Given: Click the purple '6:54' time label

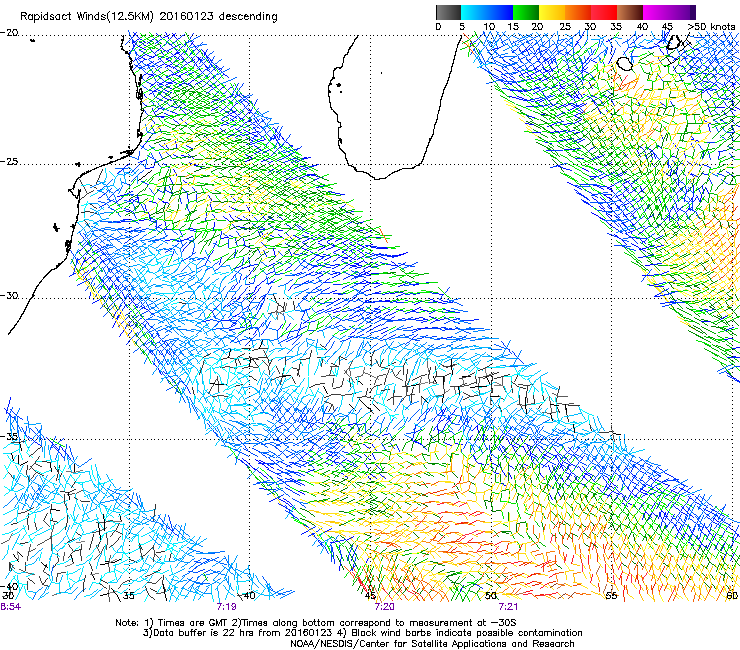Looking at the screenshot, I should pyautogui.click(x=10, y=607).
